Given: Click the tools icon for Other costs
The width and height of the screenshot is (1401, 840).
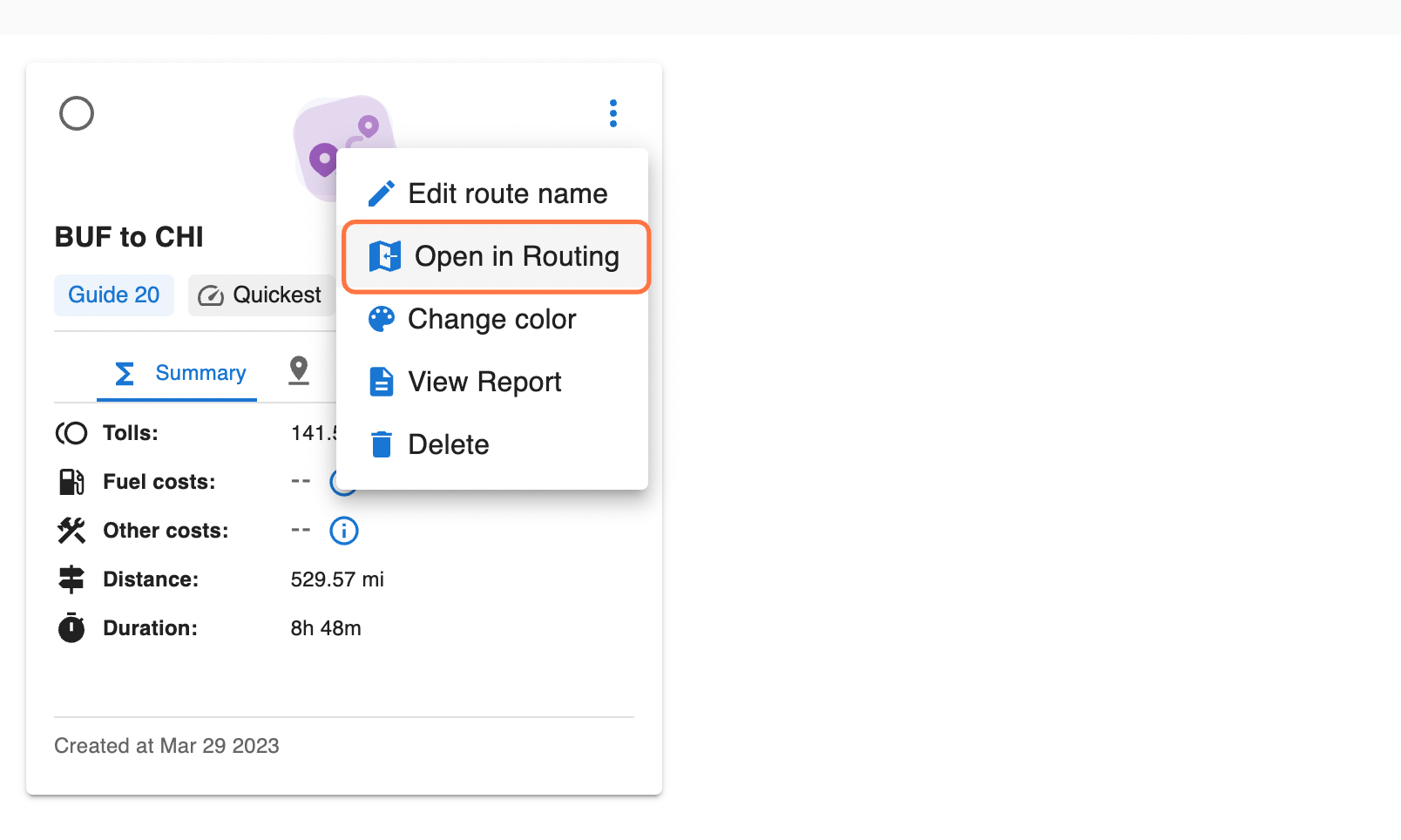Looking at the screenshot, I should coord(71,531).
